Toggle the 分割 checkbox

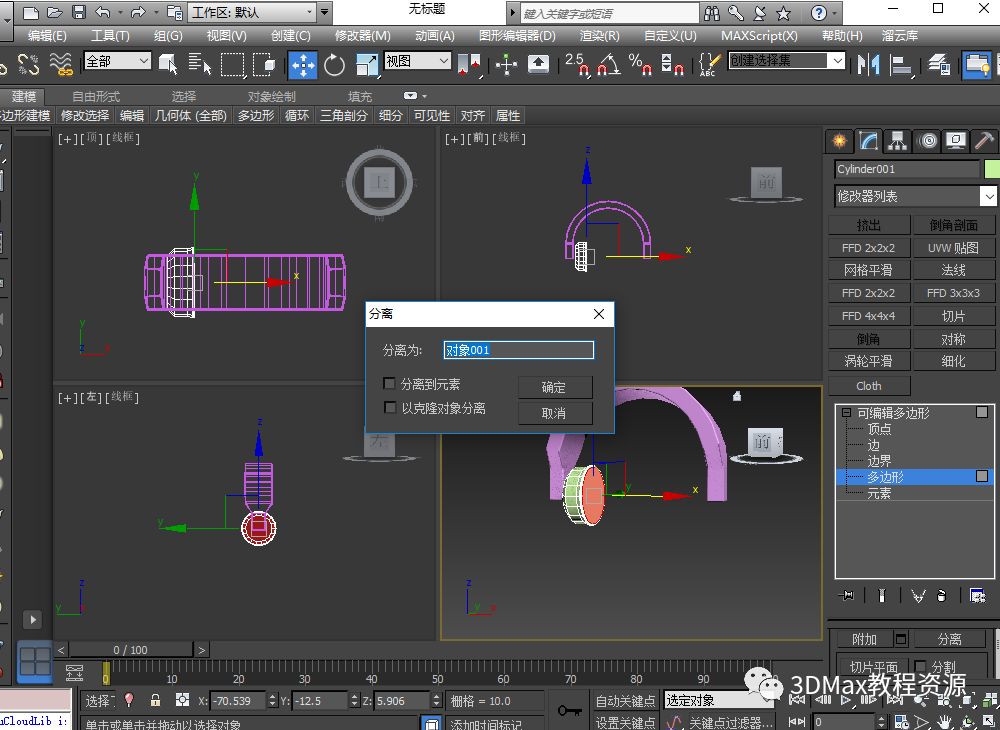click(x=921, y=667)
